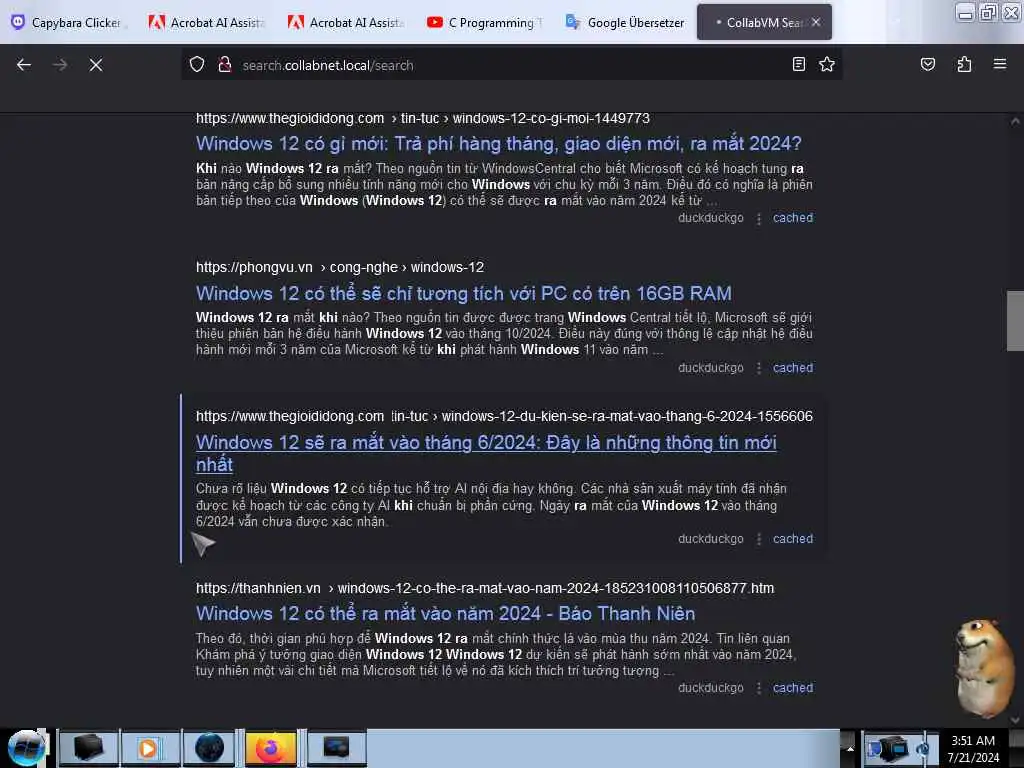
Task: Open the '16GB RAM' result link
Action: (x=464, y=293)
